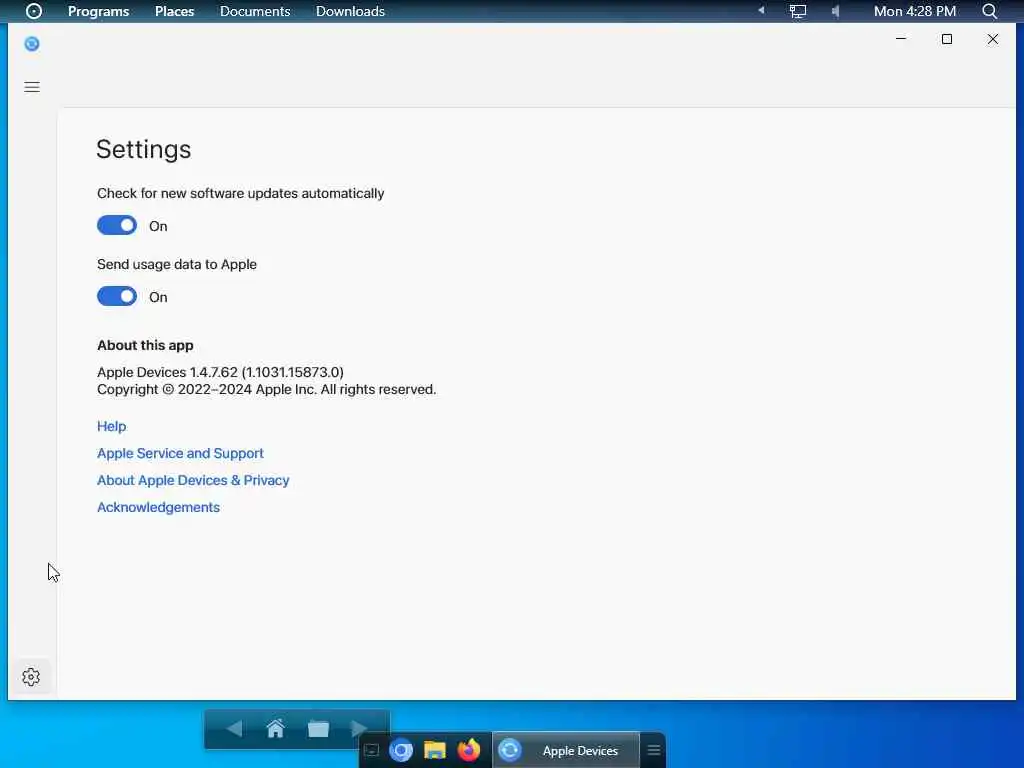
Task: Open the Programs menu in top panel
Action: point(99,11)
